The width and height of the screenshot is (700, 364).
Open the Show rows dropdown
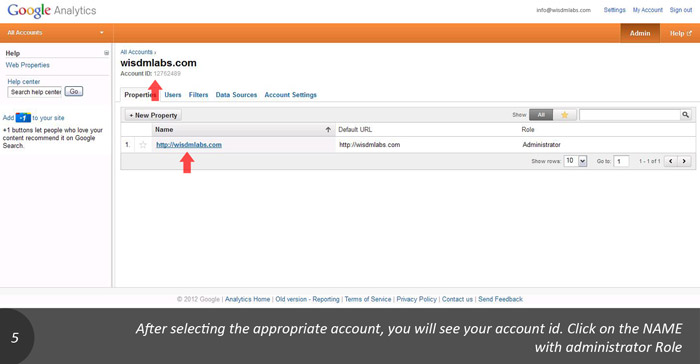[x=575, y=161]
